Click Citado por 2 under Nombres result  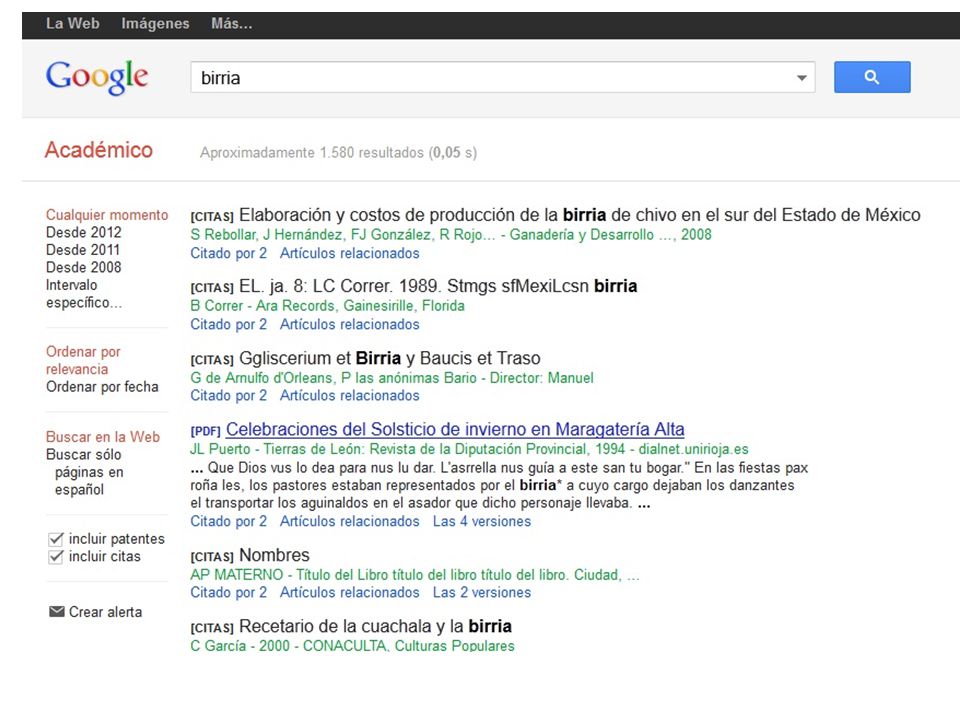pyautogui.click(x=228, y=593)
